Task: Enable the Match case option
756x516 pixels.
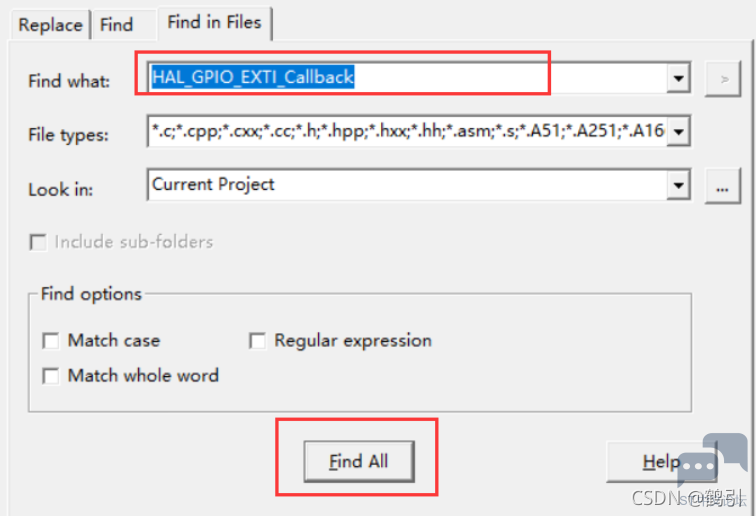Action: tap(51, 340)
